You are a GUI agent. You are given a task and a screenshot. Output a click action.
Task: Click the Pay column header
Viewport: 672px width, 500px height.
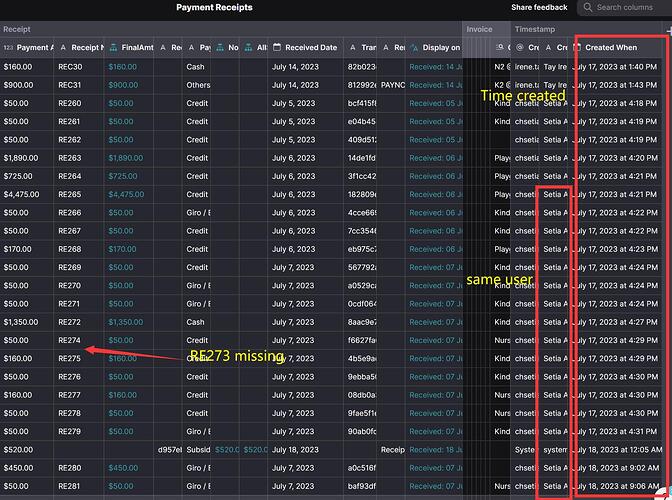(200, 48)
